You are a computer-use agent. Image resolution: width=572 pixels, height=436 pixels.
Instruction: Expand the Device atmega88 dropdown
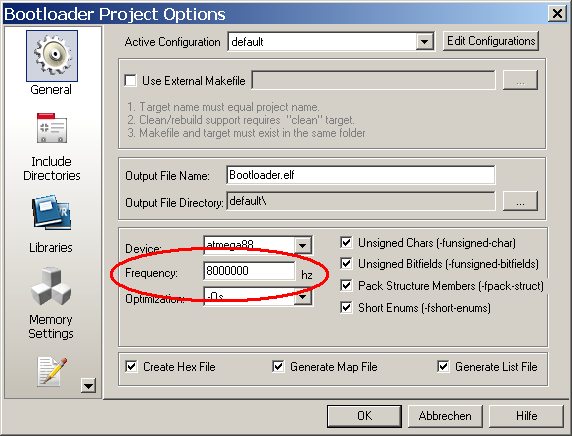(x=303, y=246)
